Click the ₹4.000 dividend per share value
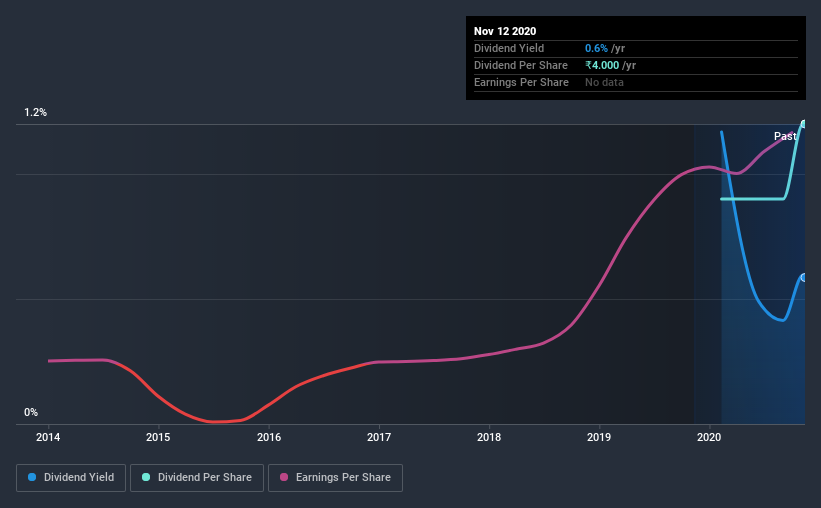The height and width of the screenshot is (508, 821). (602, 65)
